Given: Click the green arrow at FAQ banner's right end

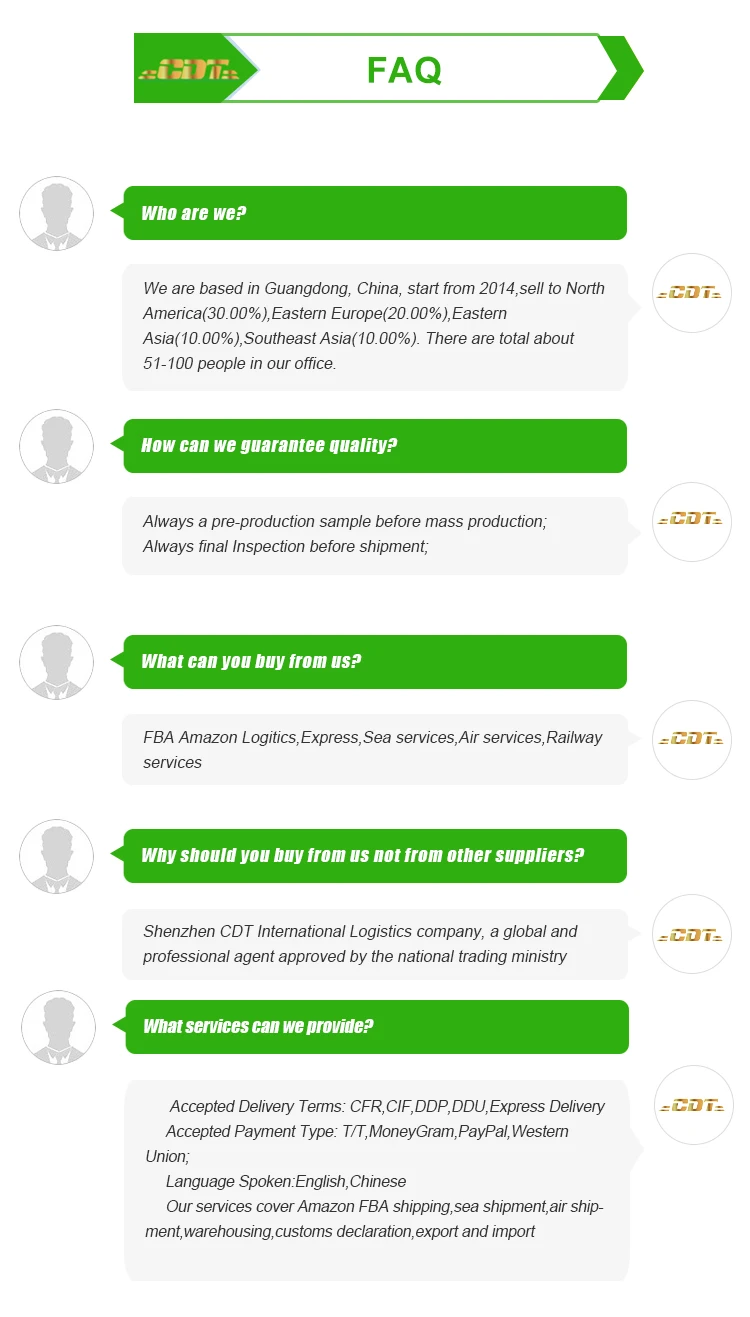Looking at the screenshot, I should [622, 69].
